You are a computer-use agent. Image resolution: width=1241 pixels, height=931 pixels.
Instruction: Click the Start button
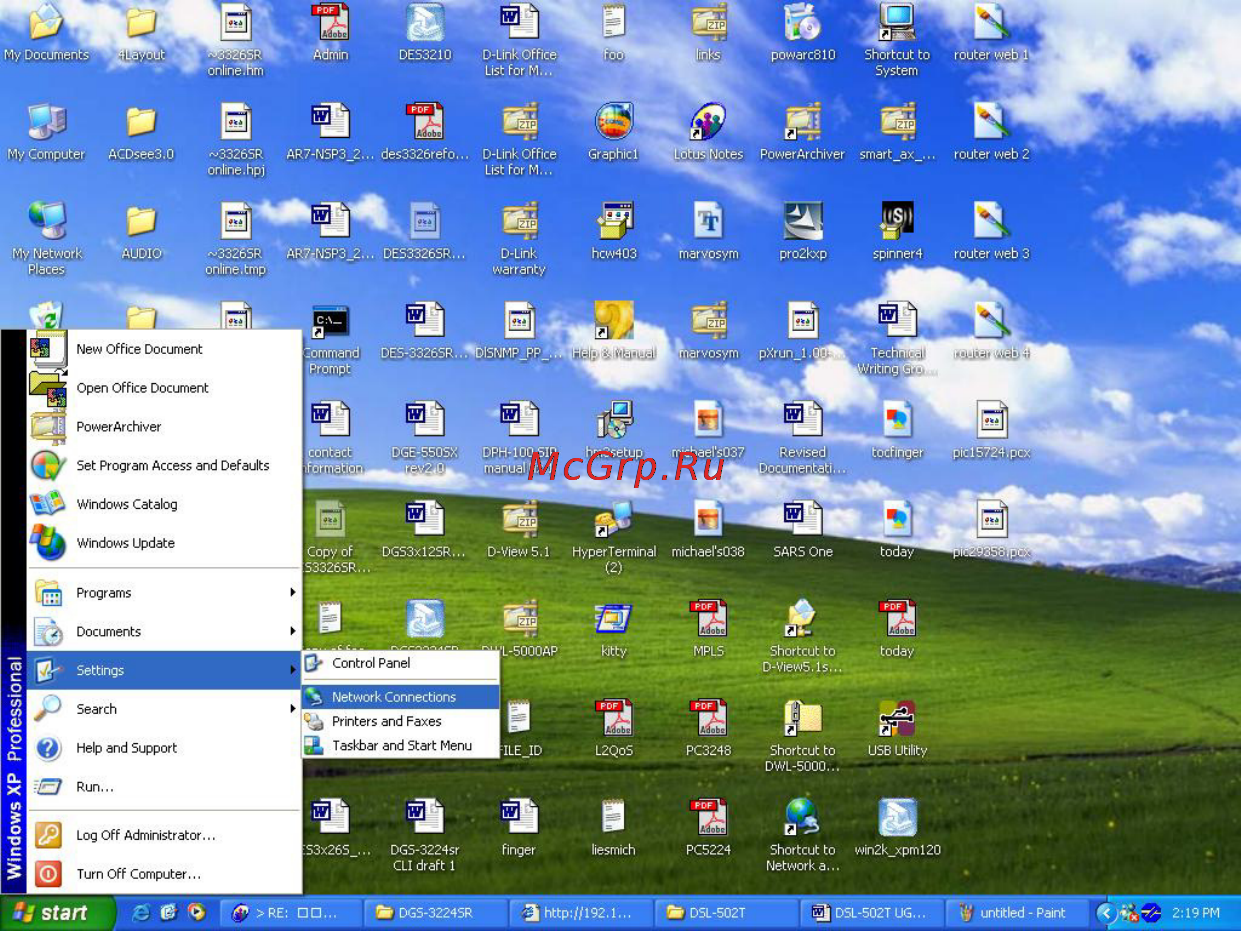click(x=58, y=913)
